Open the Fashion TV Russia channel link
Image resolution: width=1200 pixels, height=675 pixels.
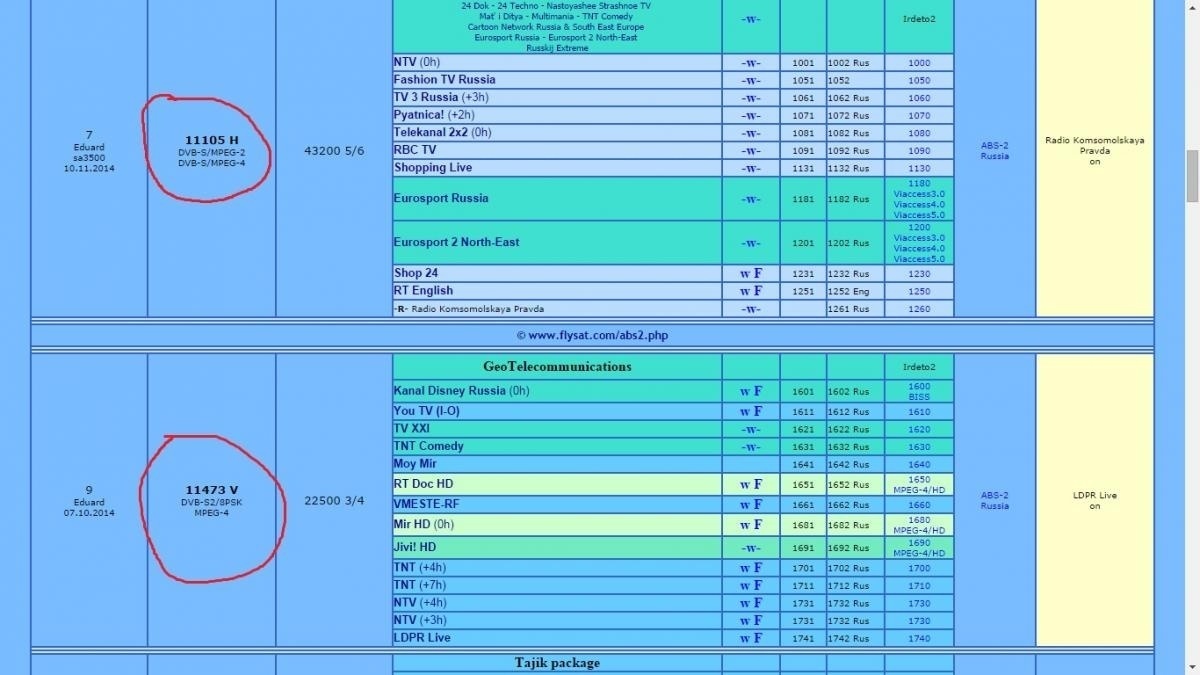click(444, 80)
